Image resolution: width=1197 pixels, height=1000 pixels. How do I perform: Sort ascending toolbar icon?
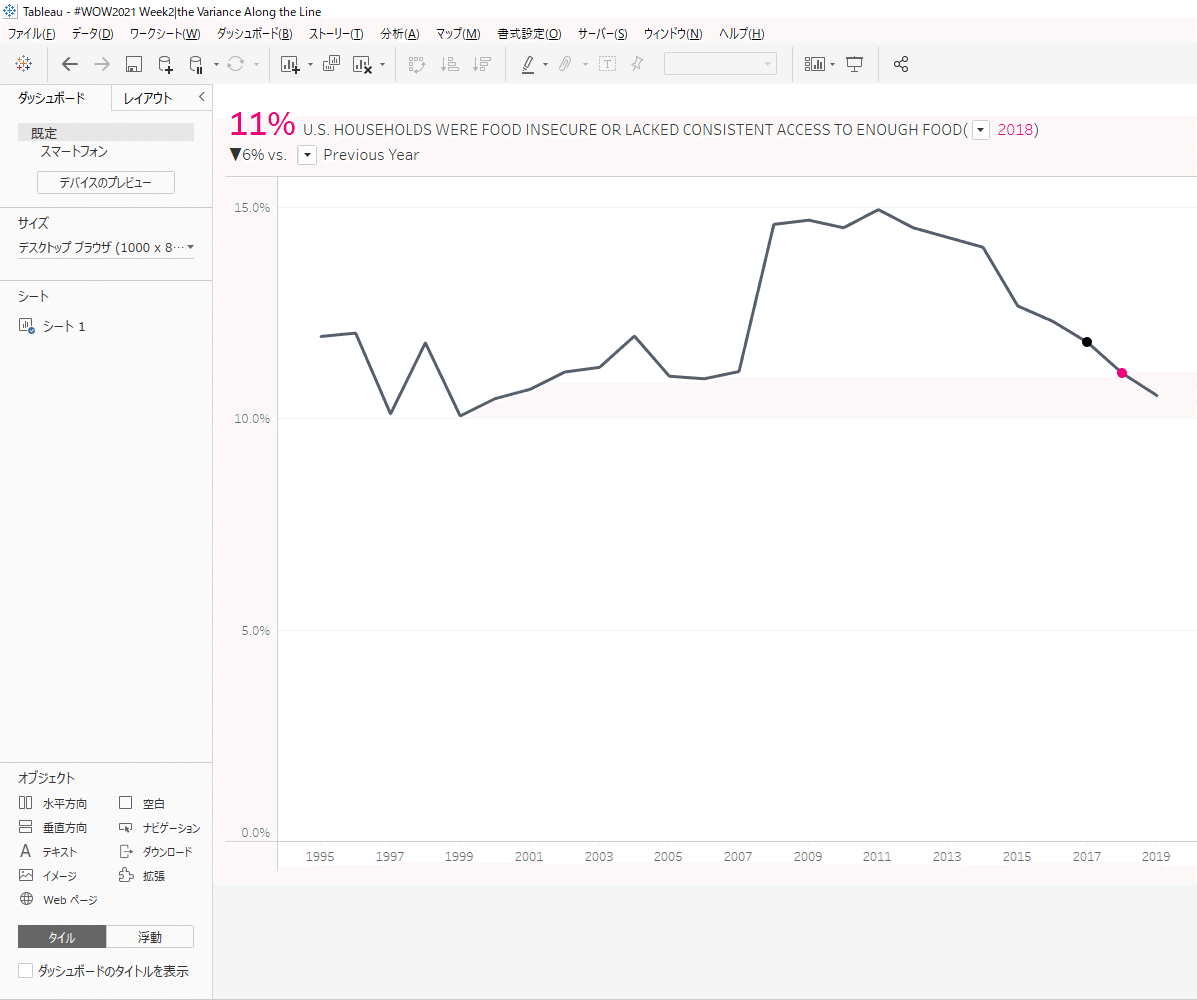450,64
